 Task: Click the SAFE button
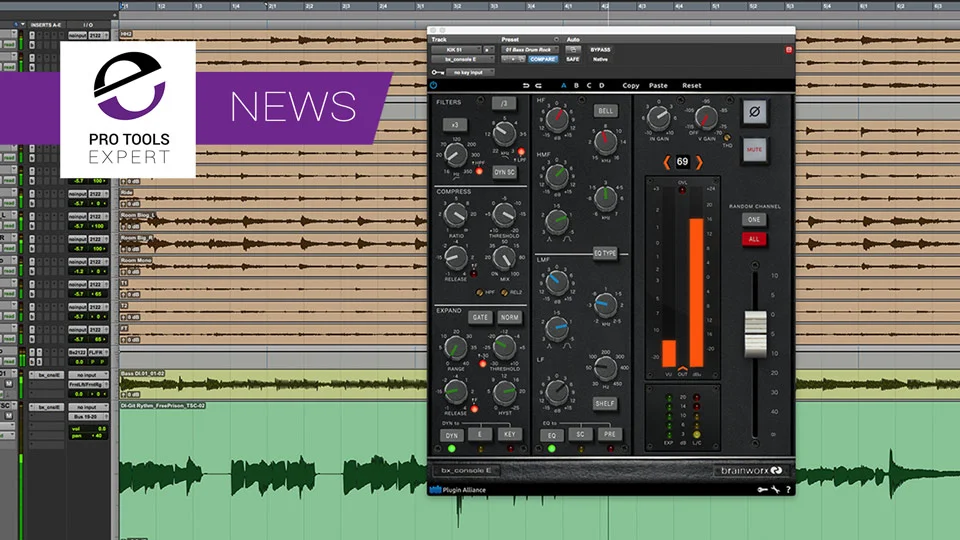coord(572,59)
